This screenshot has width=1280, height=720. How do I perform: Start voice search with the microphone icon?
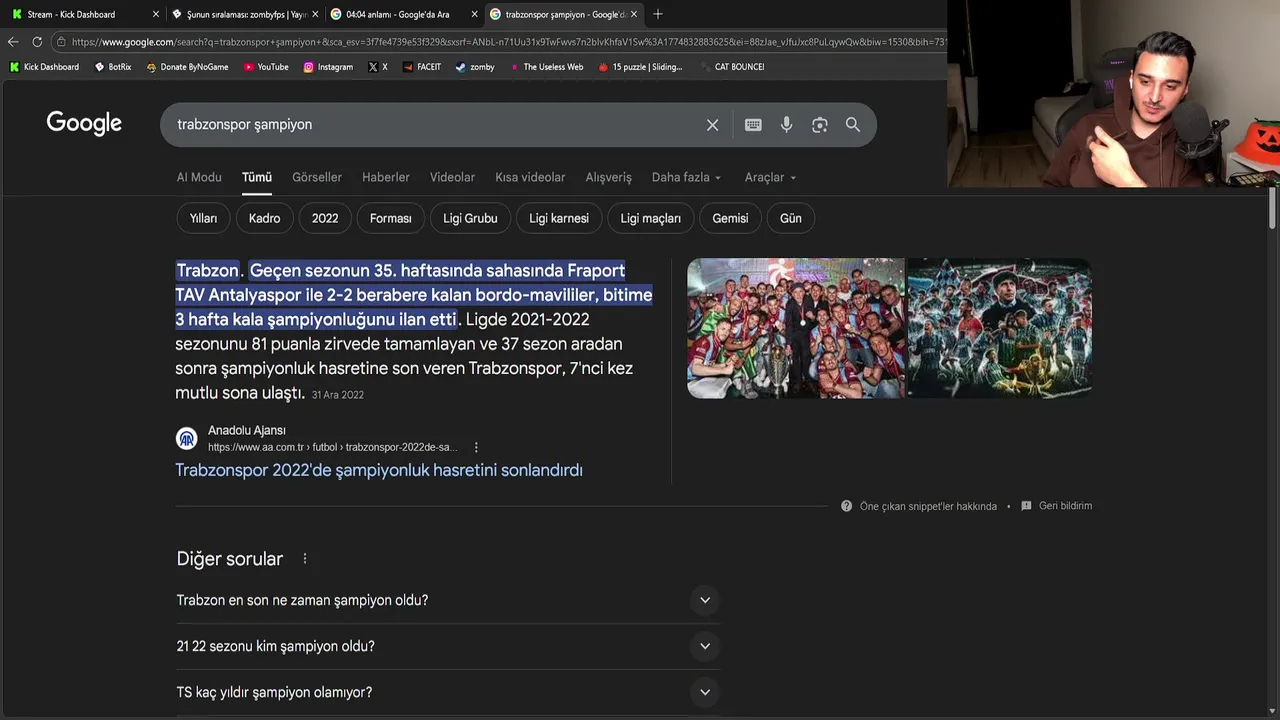point(787,125)
